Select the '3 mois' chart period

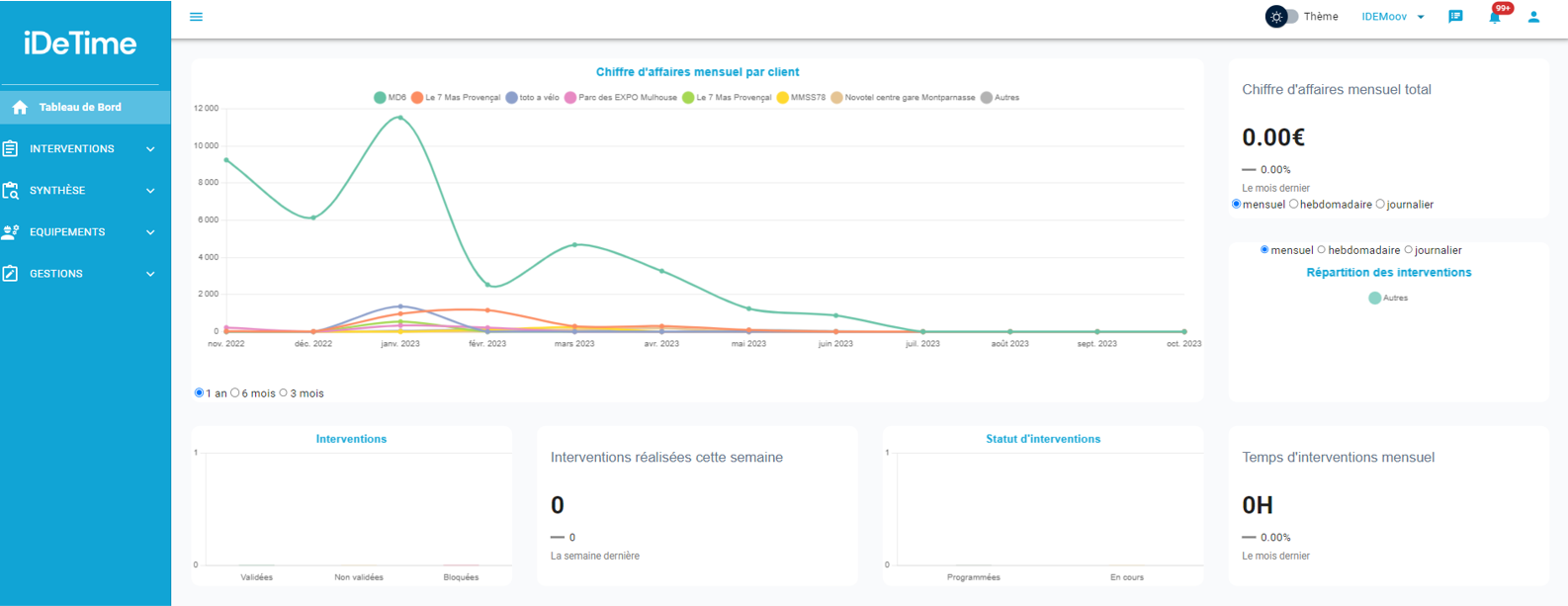tap(283, 392)
